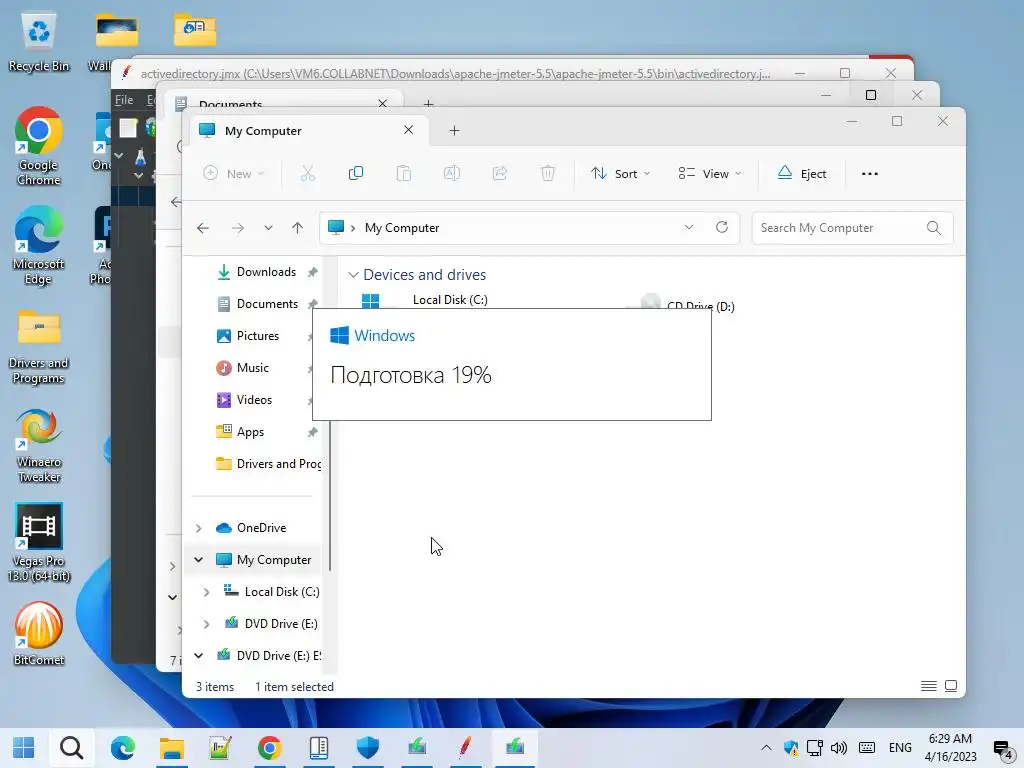Open the notification center icon
This screenshot has height=768, width=1024.
click(1002, 748)
